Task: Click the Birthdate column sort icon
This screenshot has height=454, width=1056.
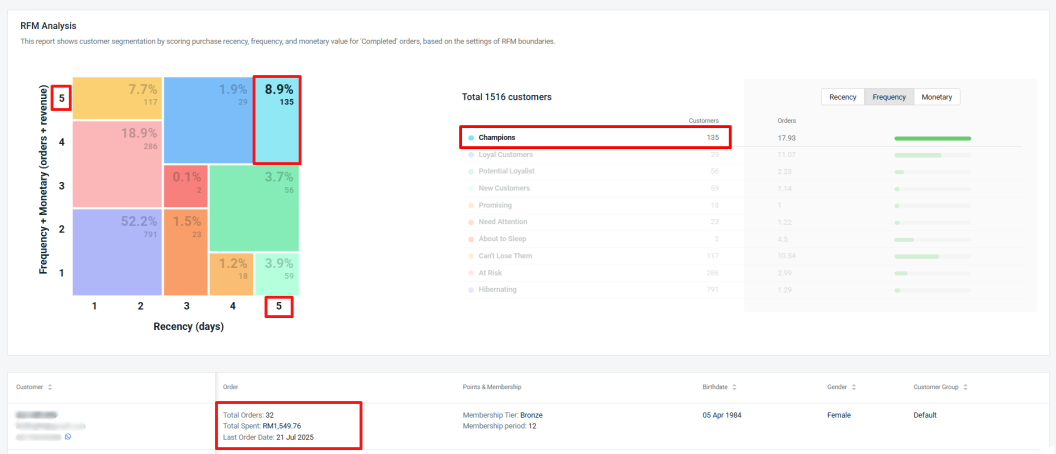Action: [735, 387]
